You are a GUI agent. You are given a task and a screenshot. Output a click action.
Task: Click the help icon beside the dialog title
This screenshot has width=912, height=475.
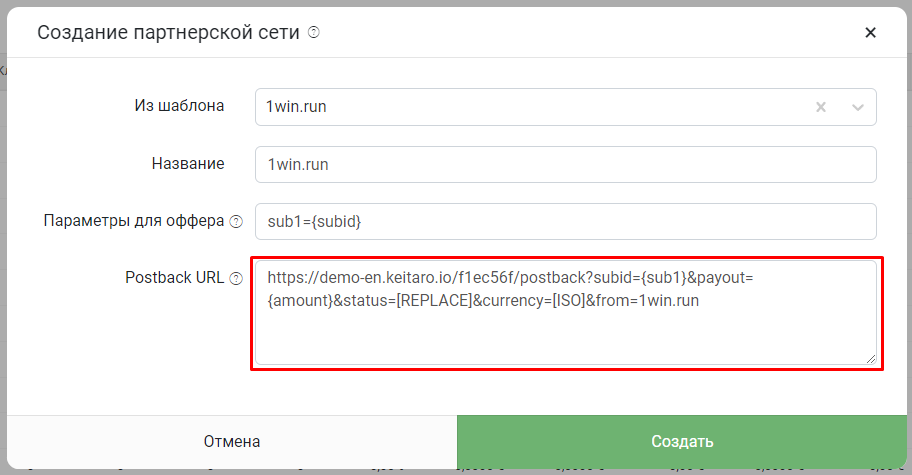point(314,33)
